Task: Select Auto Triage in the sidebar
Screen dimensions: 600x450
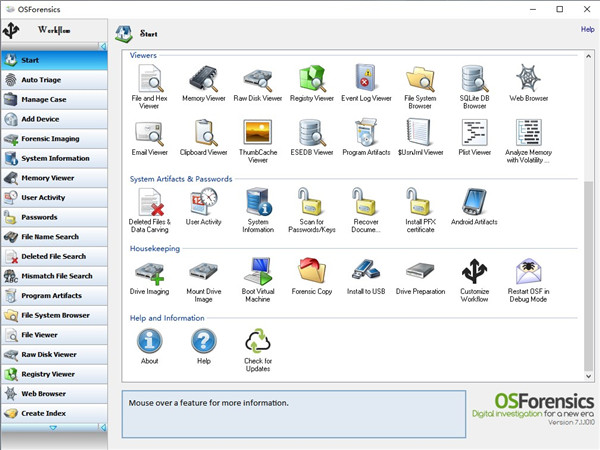Action: tap(54, 80)
